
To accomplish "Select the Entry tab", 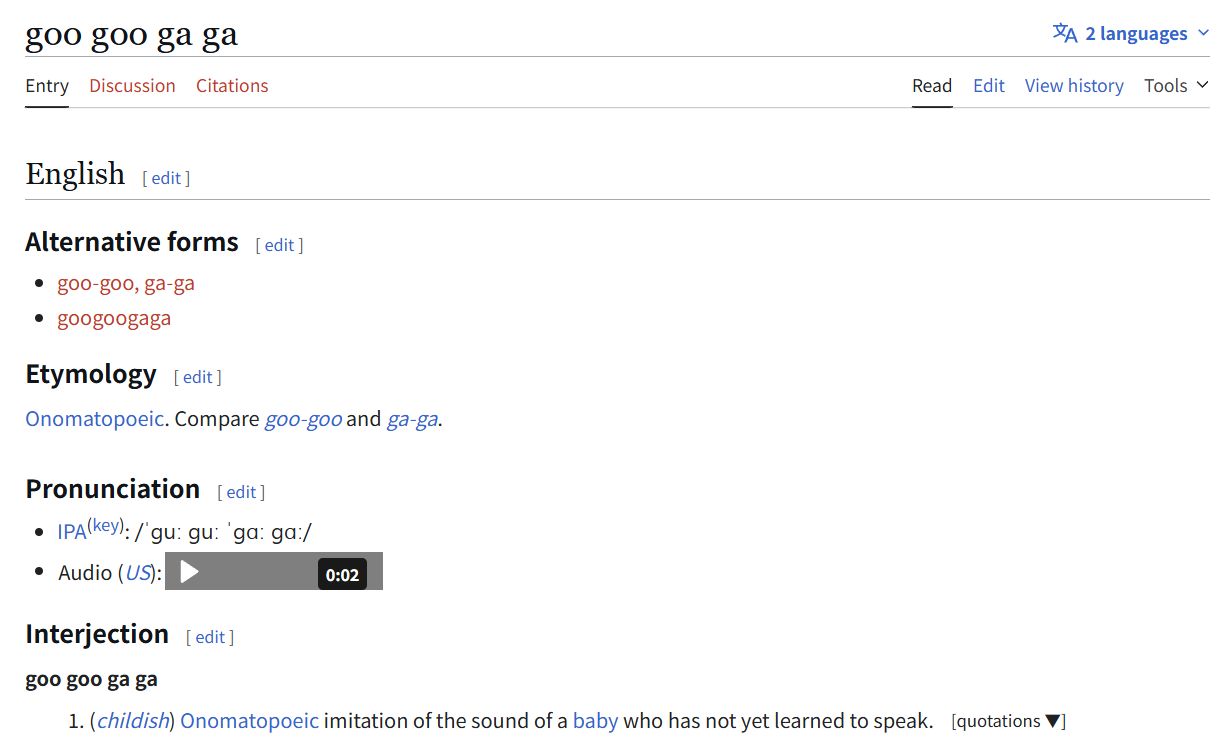I will tap(47, 86).
